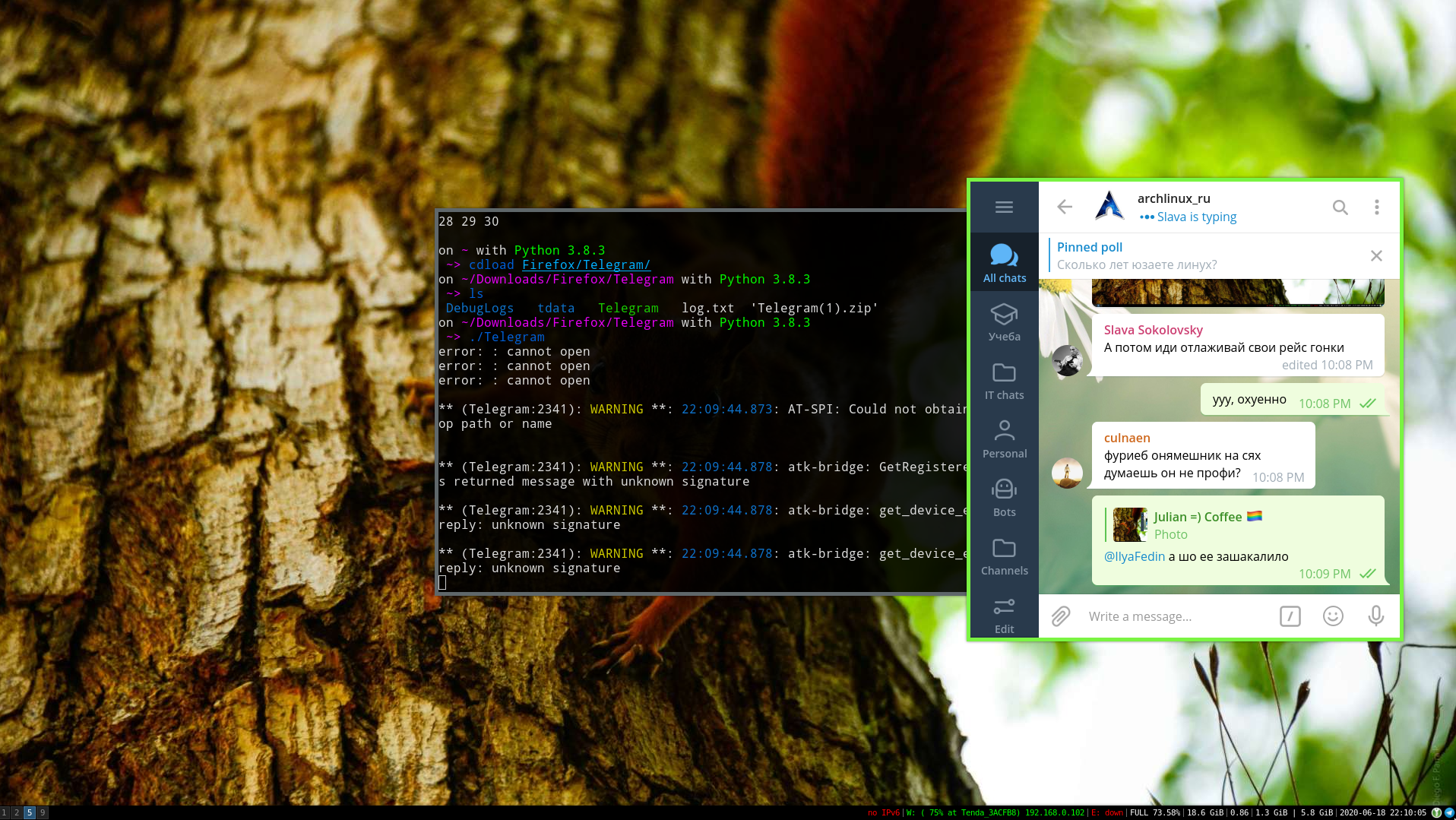Viewport: 1456px width, 820px height.
Task: Click @IlyaFedin mention link
Action: [x=1134, y=556]
